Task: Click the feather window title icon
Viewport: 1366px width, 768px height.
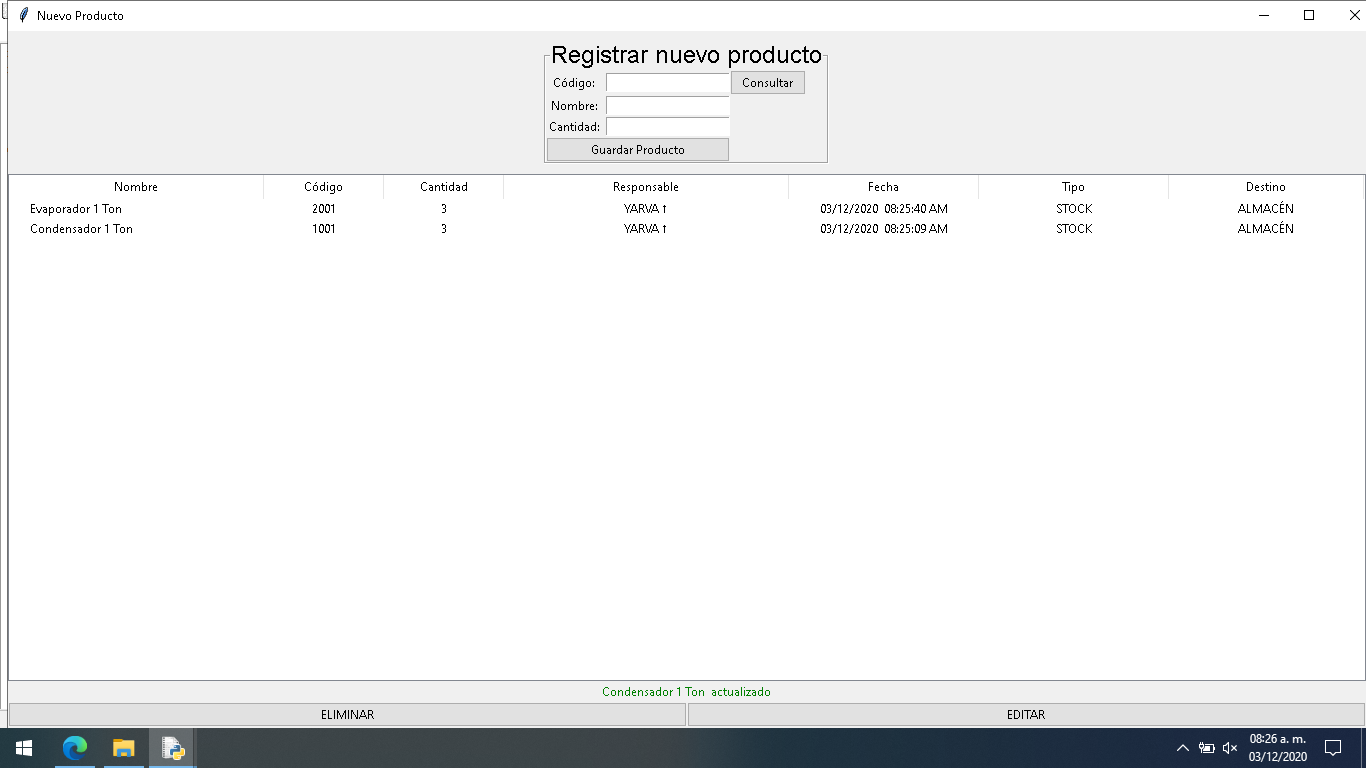Action: pos(24,15)
